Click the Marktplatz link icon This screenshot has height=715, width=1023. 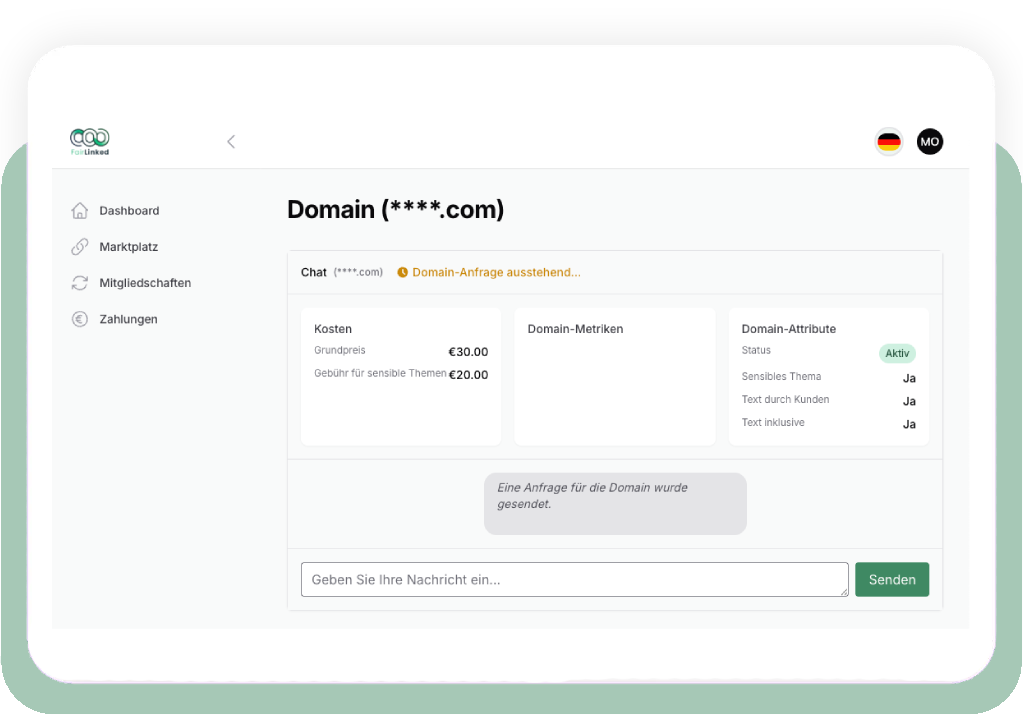[x=80, y=247]
